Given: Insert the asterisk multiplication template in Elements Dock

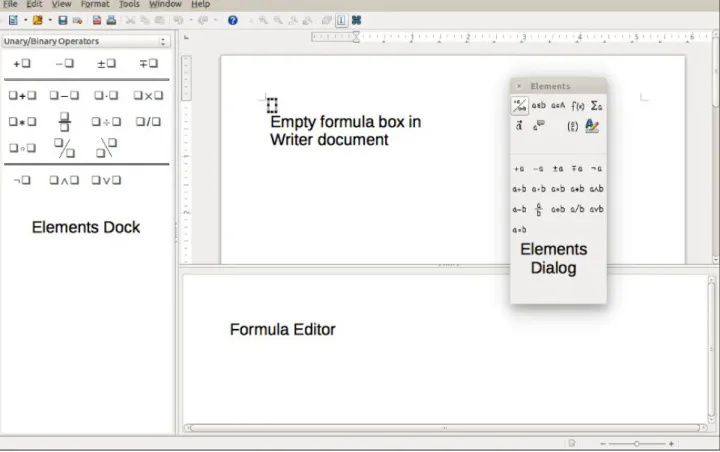Looking at the screenshot, I should pyautogui.click(x=22, y=122).
